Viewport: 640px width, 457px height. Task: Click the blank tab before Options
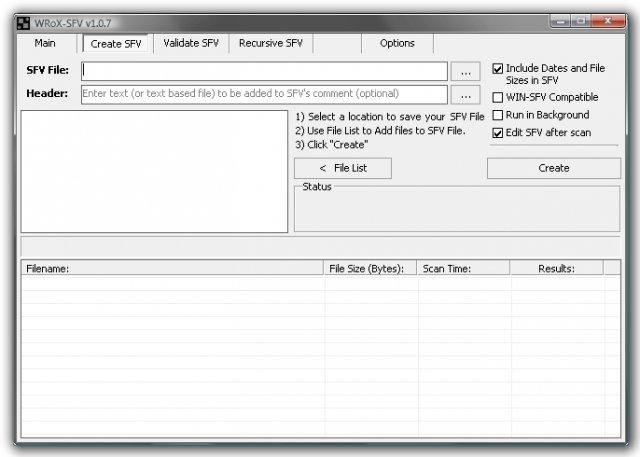click(x=337, y=43)
